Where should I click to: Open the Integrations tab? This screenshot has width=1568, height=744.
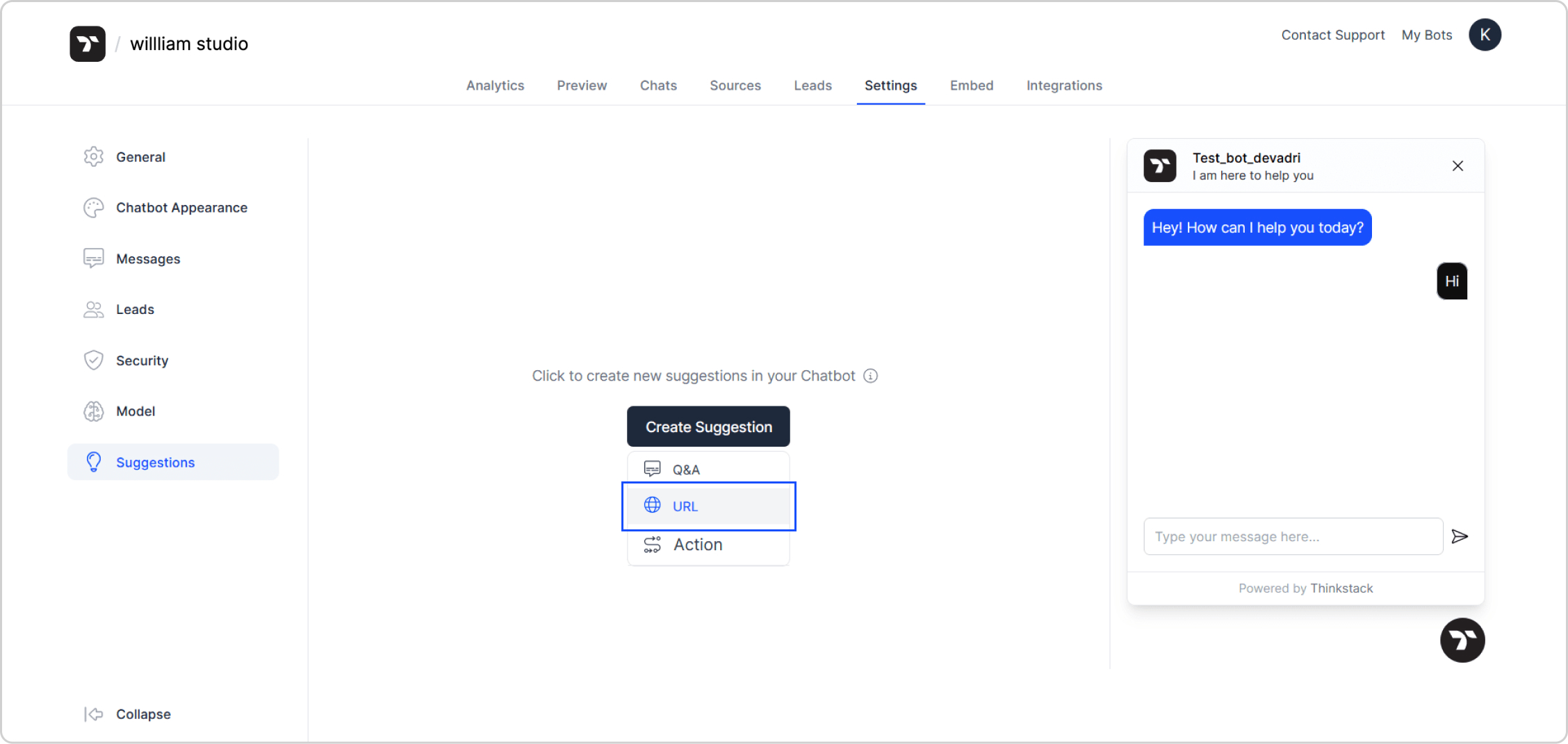(x=1064, y=85)
